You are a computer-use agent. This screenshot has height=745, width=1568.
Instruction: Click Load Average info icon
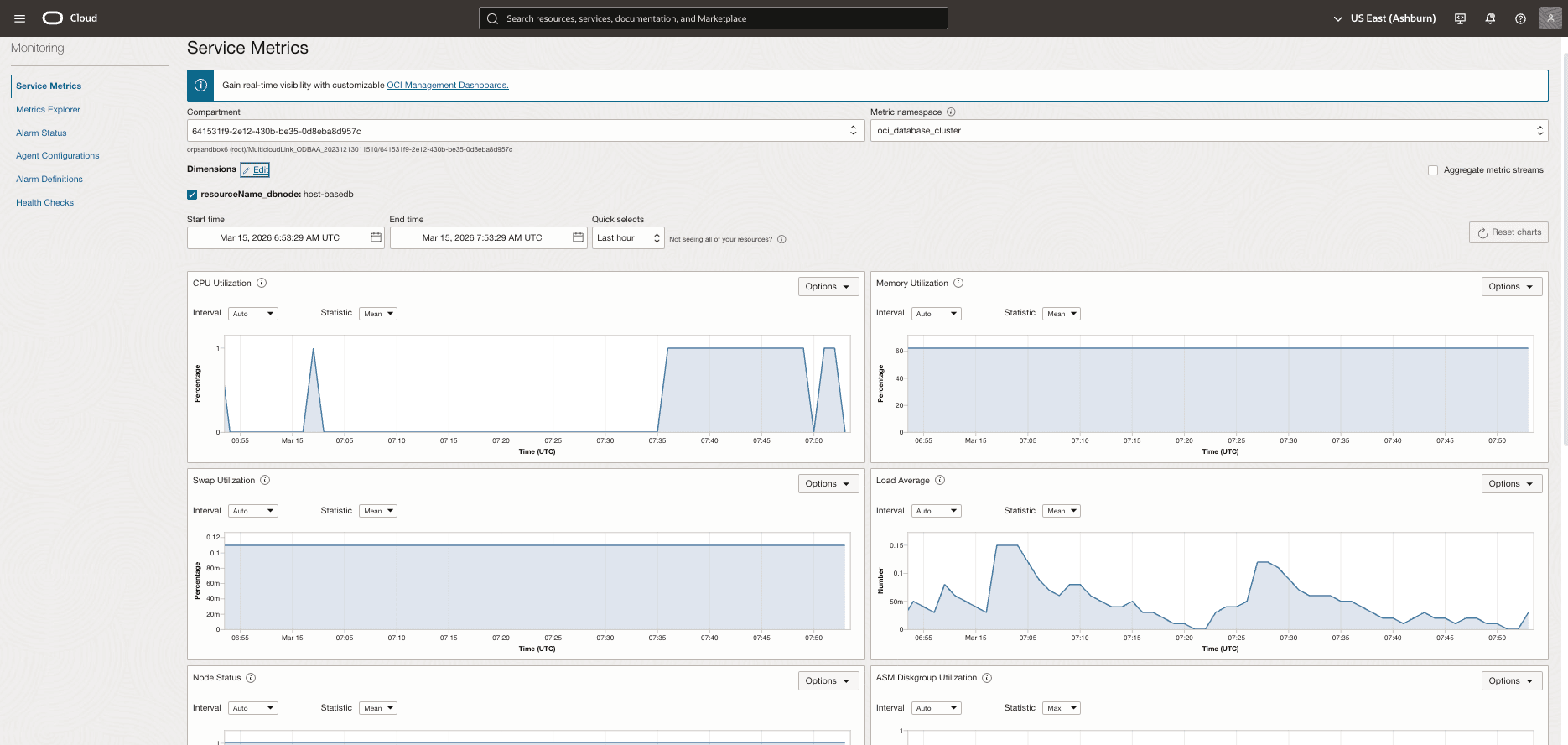coord(940,480)
